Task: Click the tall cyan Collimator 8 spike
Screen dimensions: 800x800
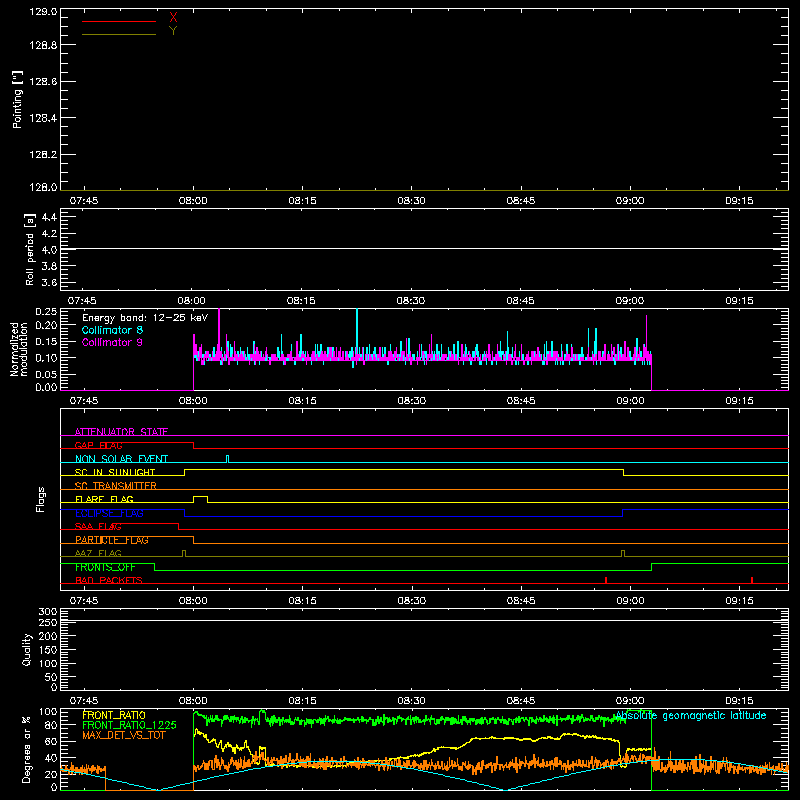Action: tap(357, 332)
